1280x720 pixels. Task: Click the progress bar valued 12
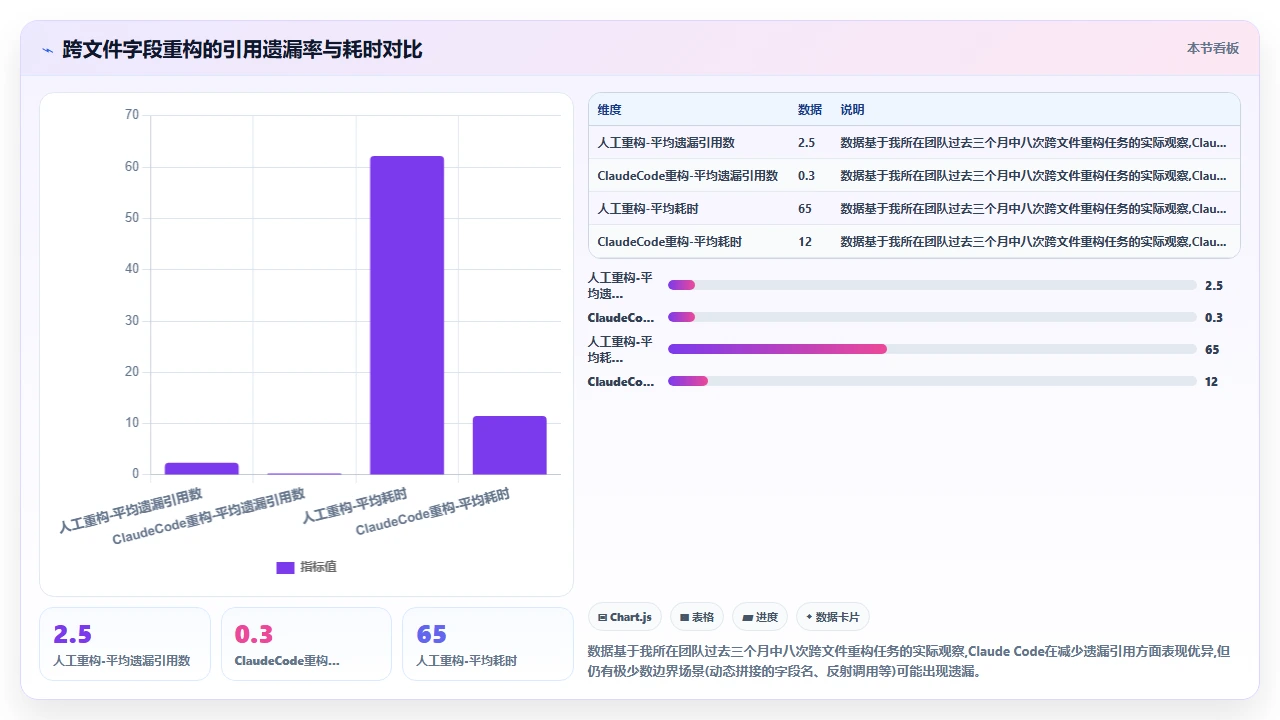point(932,381)
